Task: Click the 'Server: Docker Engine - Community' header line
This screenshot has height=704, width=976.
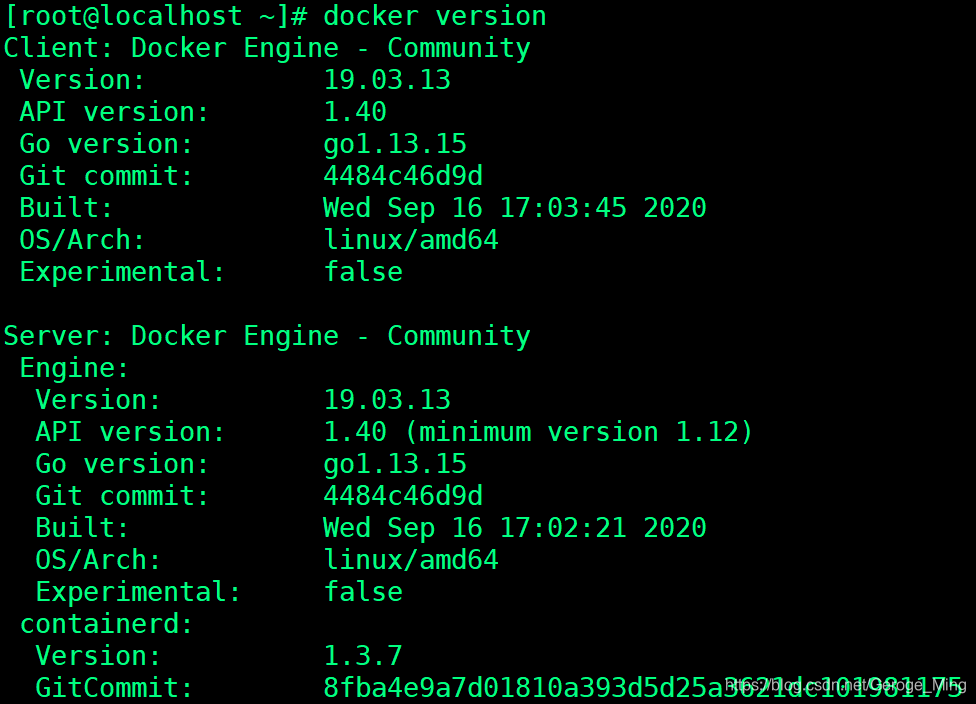Action: [267, 336]
